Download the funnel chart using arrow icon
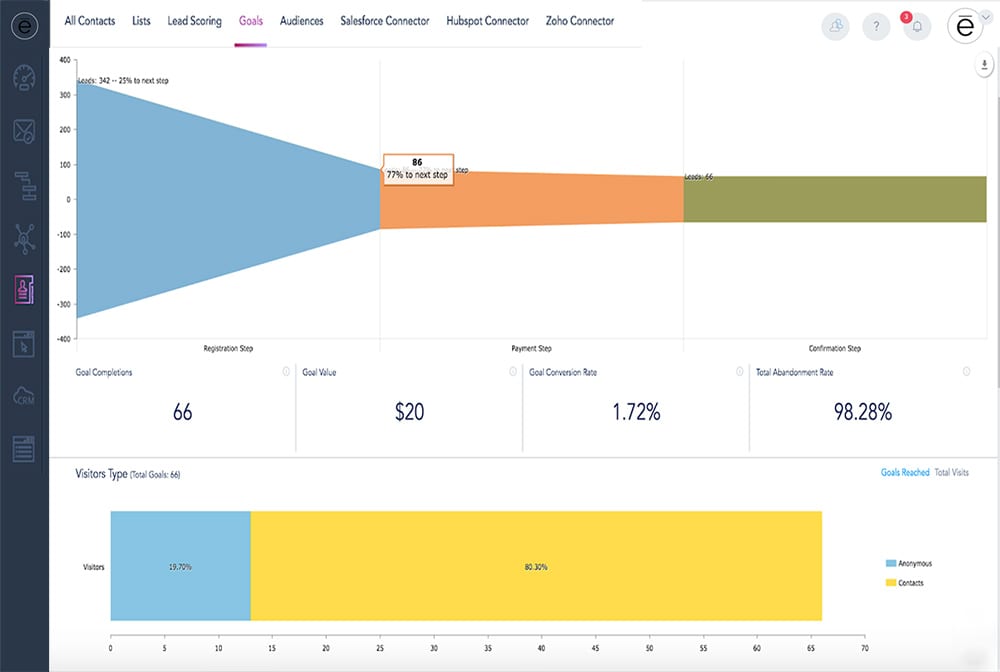The width and height of the screenshot is (1000, 672). (x=984, y=66)
